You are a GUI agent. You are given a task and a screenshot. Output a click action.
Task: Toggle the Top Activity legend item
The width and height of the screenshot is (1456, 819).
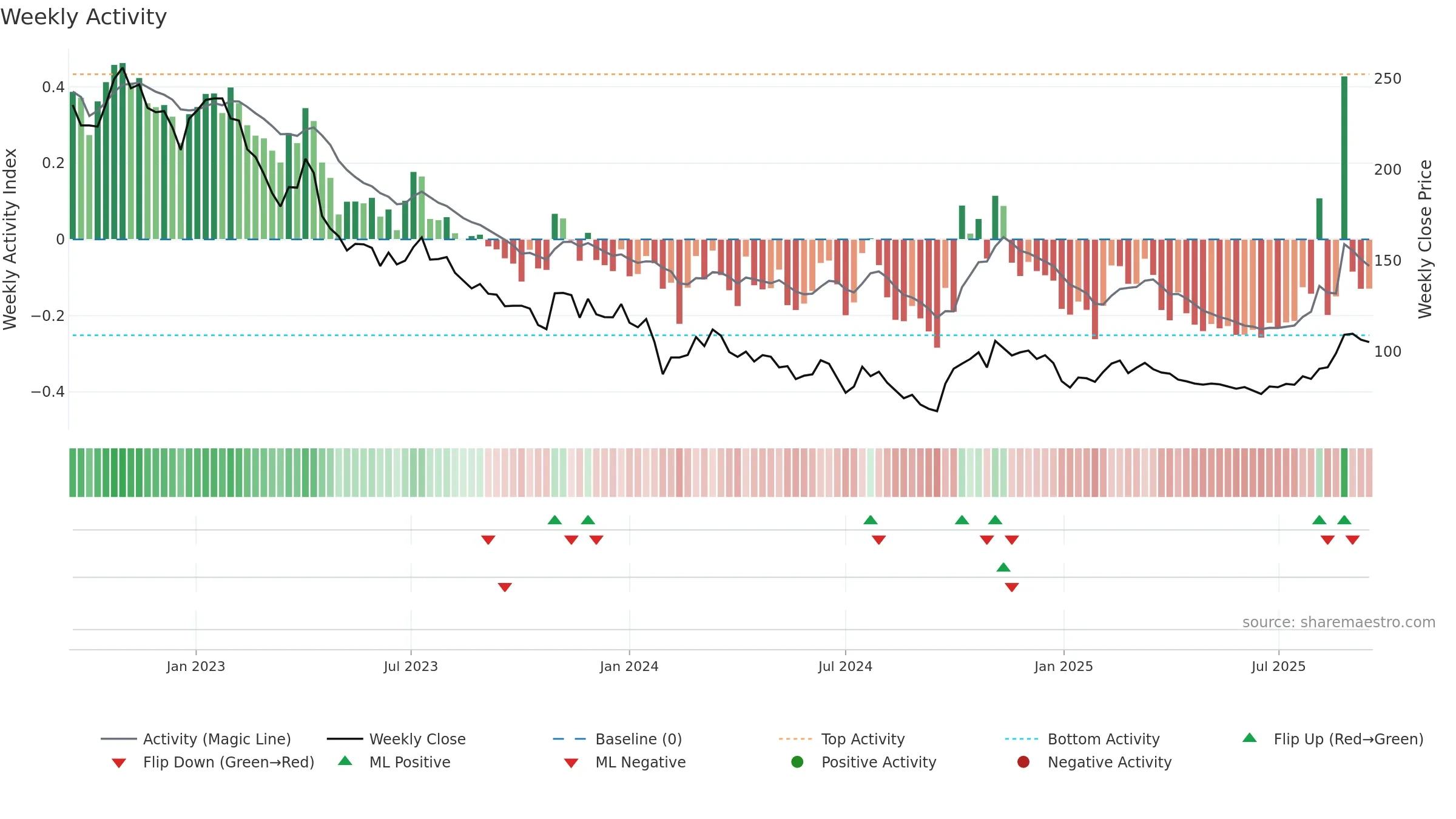coord(841,739)
